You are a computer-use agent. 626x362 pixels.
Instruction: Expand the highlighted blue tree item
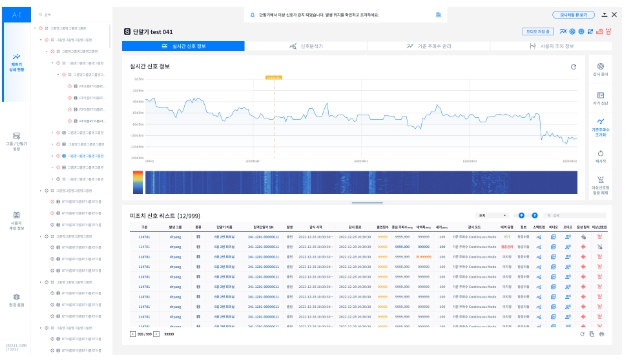pyautogui.click(x=52, y=156)
